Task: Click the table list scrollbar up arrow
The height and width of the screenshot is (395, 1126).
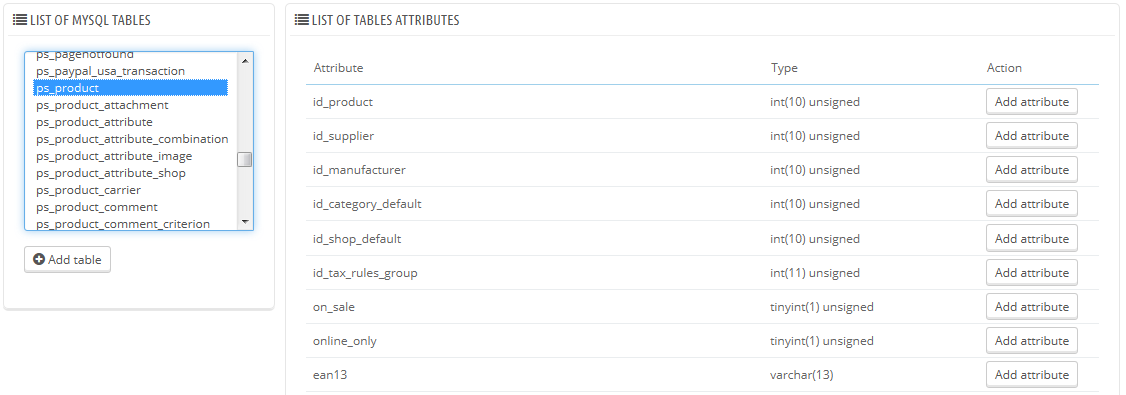Action: point(245,60)
